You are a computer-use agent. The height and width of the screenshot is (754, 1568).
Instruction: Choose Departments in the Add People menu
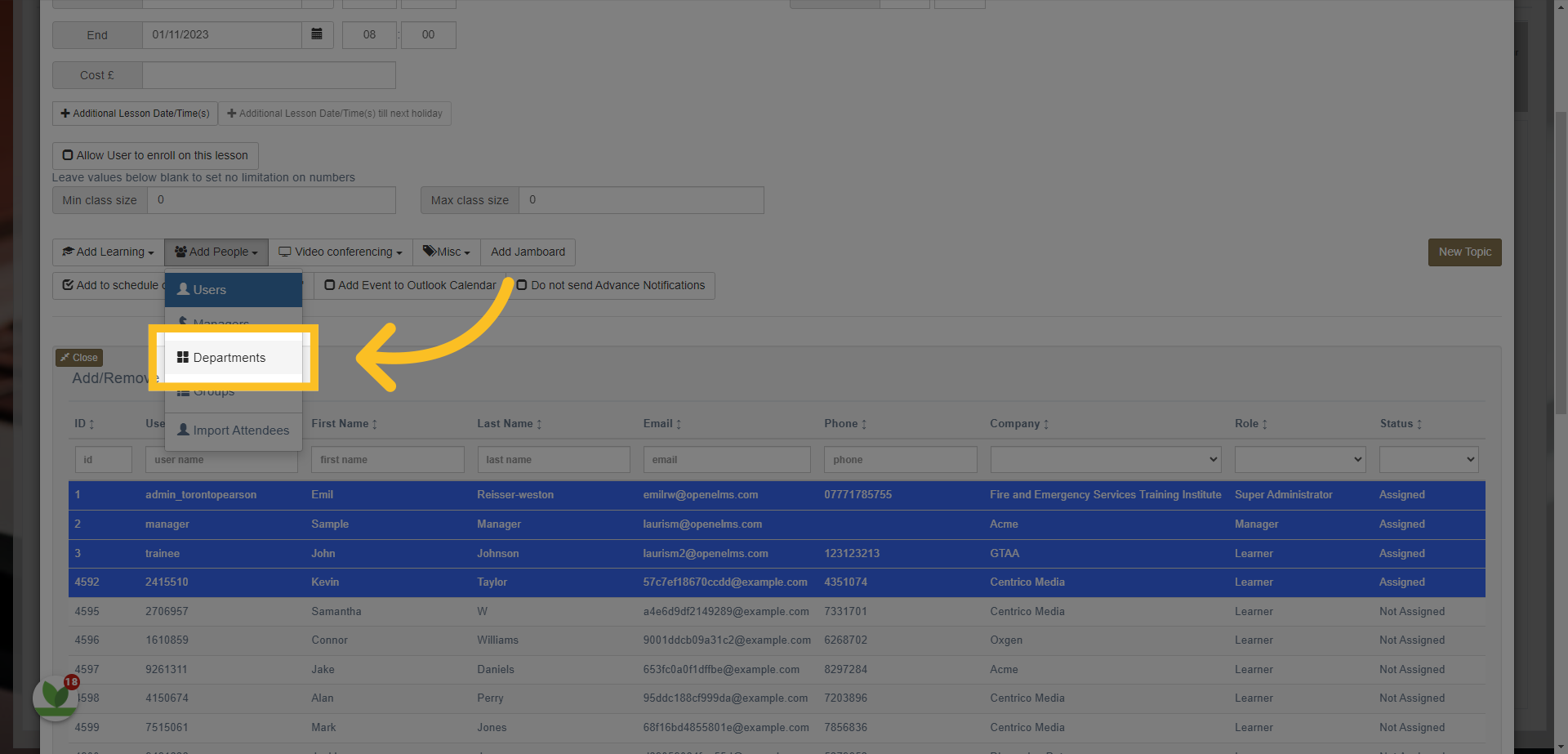click(x=234, y=358)
